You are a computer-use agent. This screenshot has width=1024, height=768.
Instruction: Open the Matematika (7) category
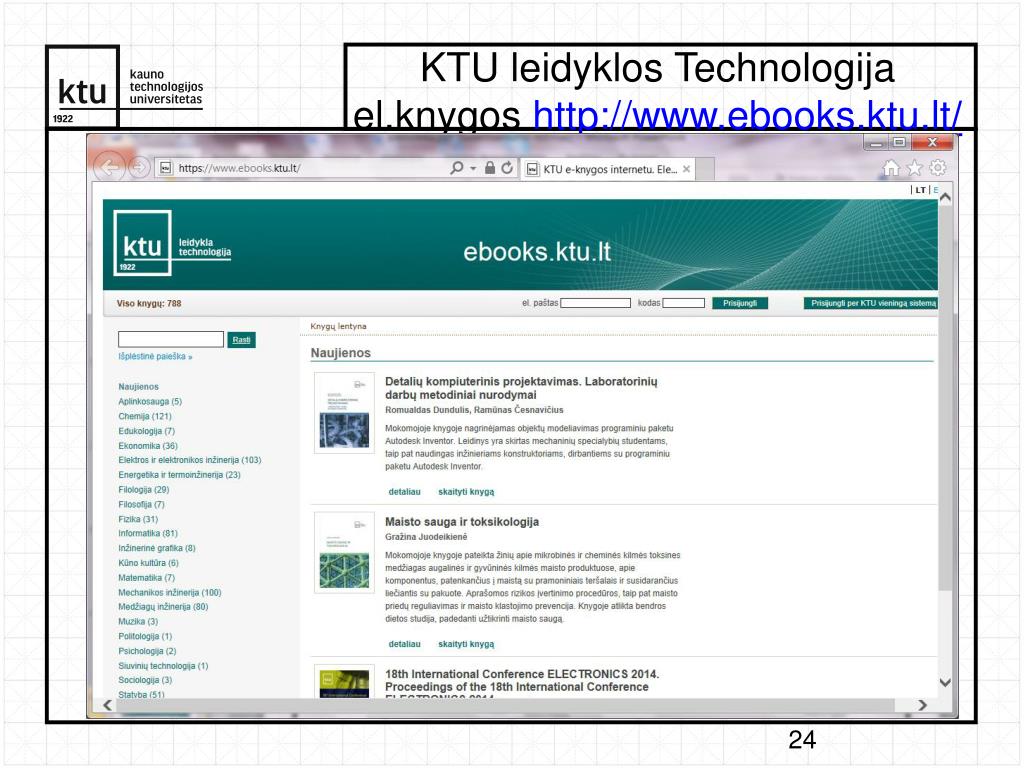click(147, 578)
